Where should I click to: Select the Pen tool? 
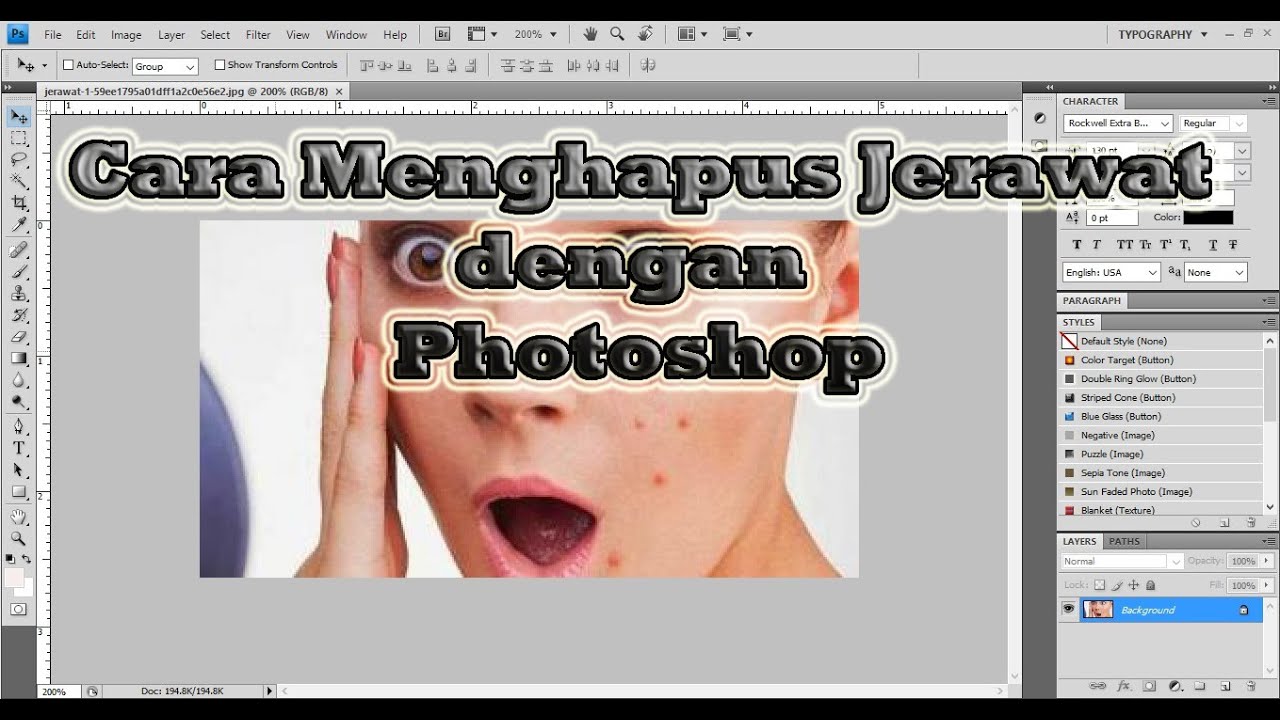point(18,427)
